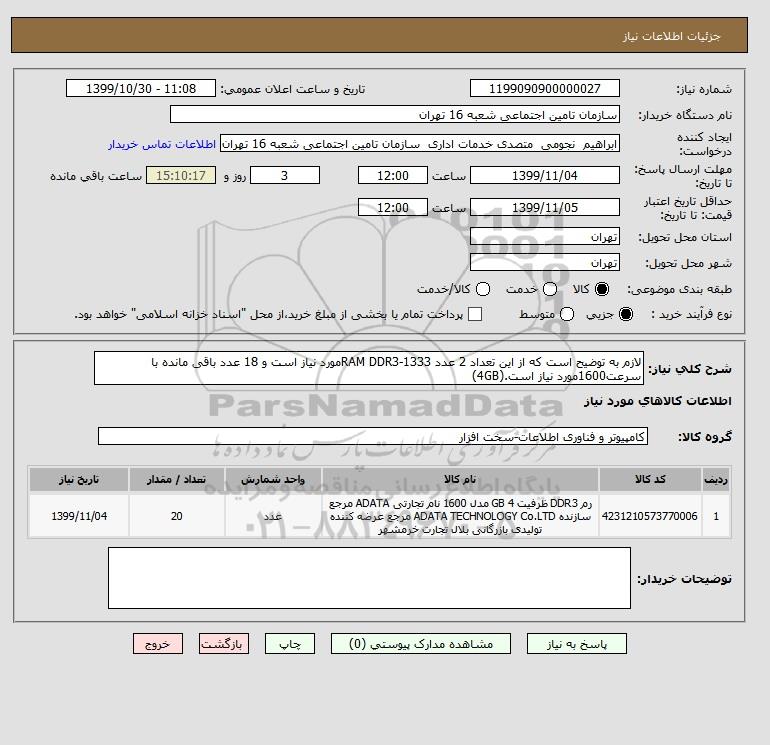This screenshot has height=745, width=770.
Task: Click the buyer organization name field
Action: [x=395, y=114]
